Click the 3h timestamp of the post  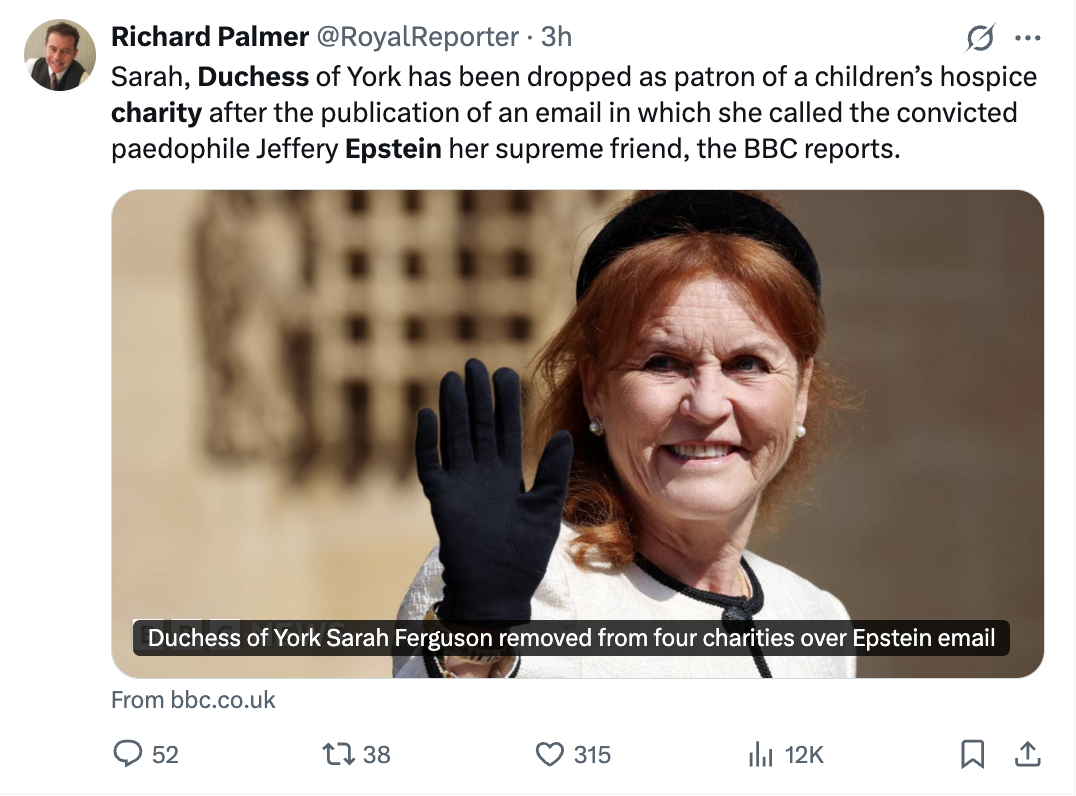pyautogui.click(x=556, y=37)
